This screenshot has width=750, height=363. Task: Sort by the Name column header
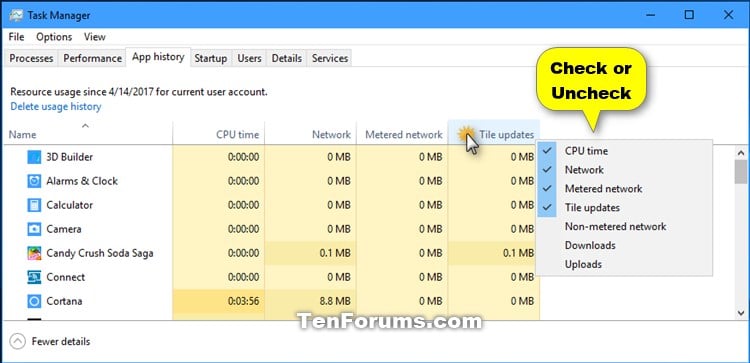87,132
